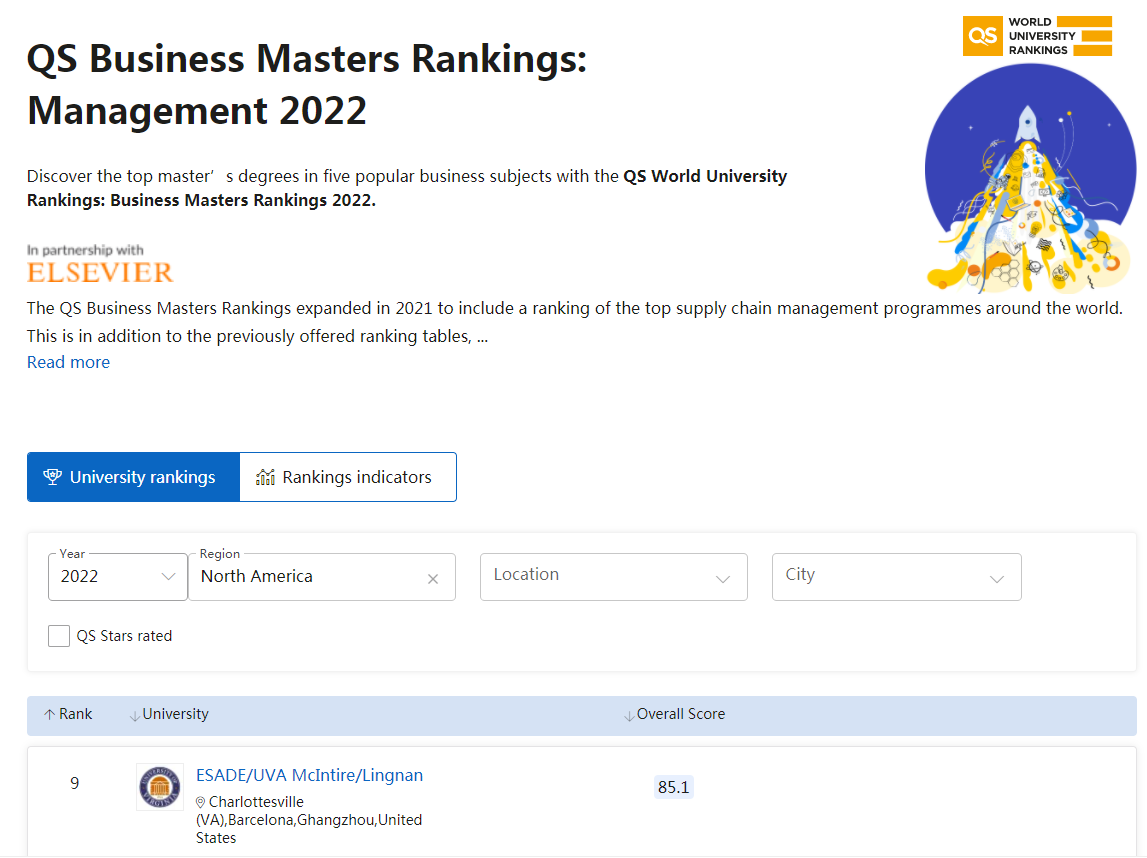Click the Region input field
Viewport: 1147px width, 858px height.
pos(305,577)
